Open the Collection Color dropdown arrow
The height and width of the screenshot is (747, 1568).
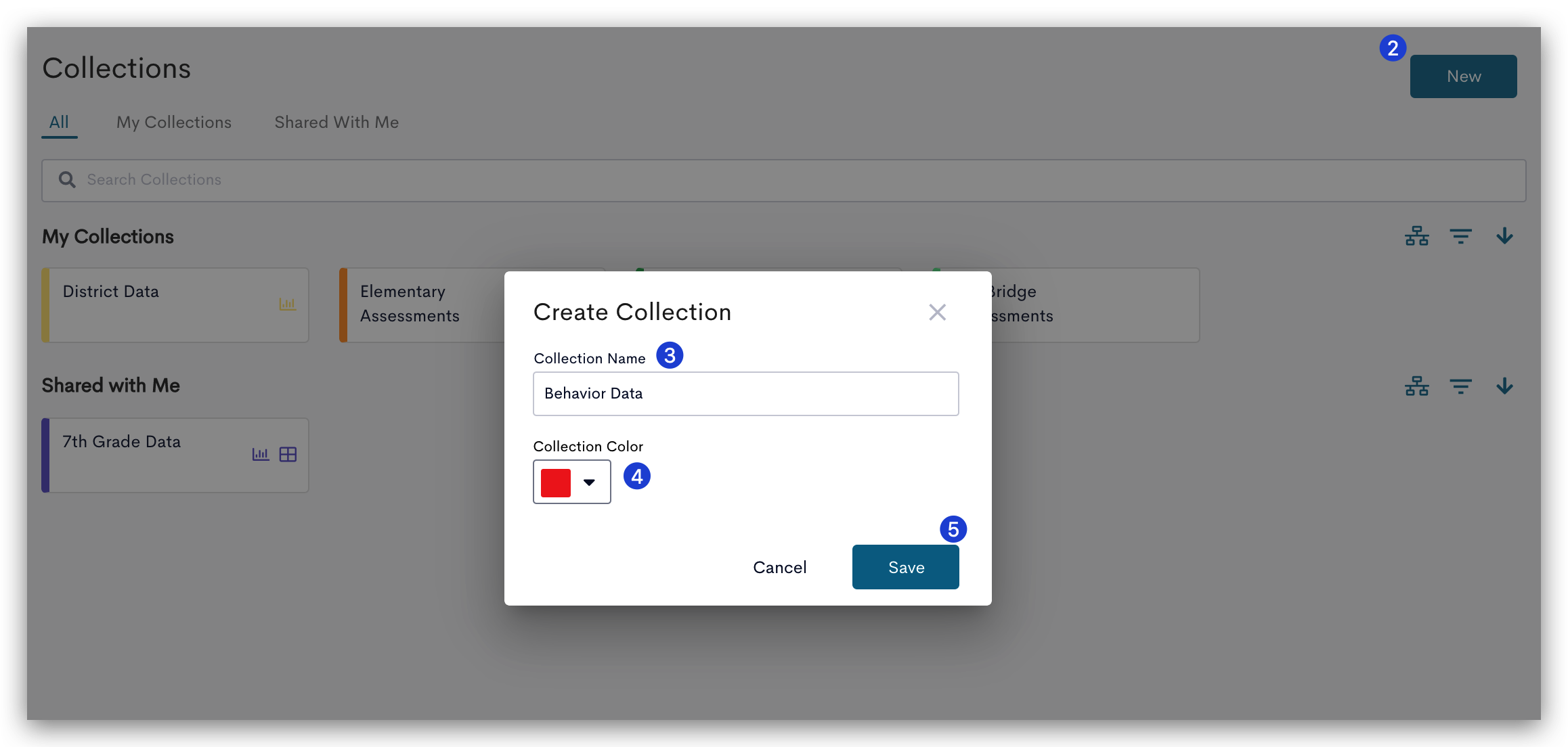coord(589,482)
